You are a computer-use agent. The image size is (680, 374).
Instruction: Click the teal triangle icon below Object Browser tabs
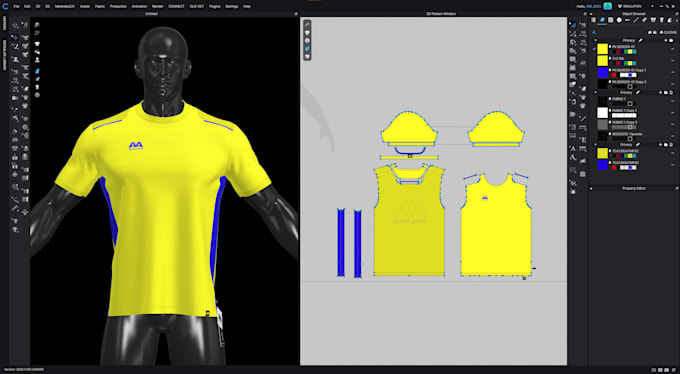coord(594,32)
